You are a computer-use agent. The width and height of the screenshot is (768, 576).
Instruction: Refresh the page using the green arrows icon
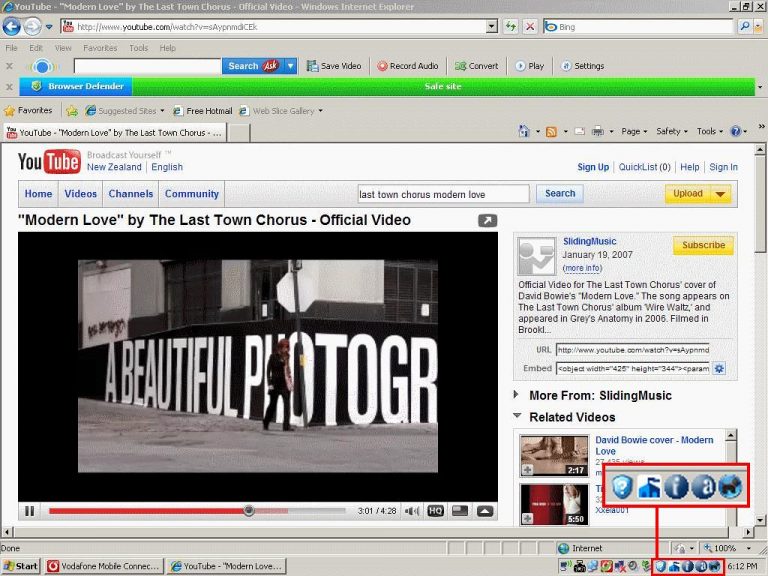pos(511,26)
